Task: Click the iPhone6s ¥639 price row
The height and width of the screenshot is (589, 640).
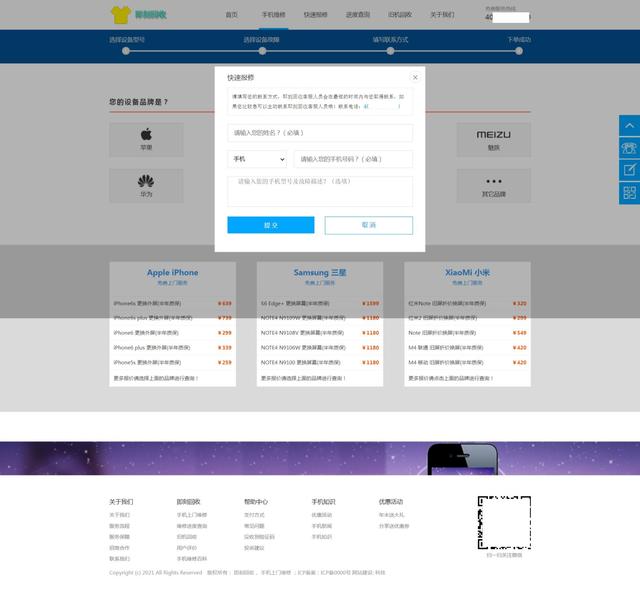Action: pos(173,303)
